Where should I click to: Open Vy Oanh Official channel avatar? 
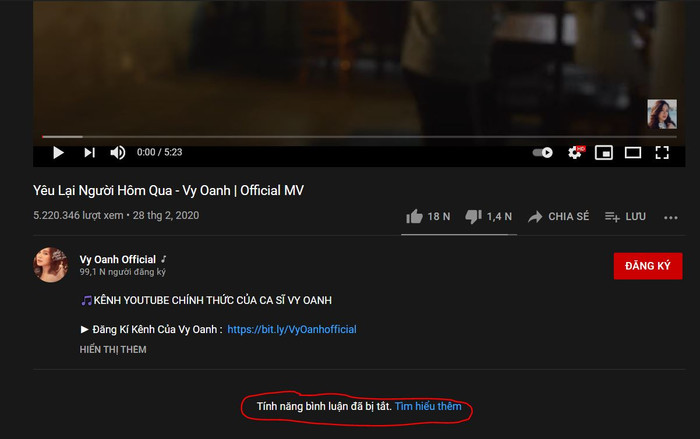51,264
